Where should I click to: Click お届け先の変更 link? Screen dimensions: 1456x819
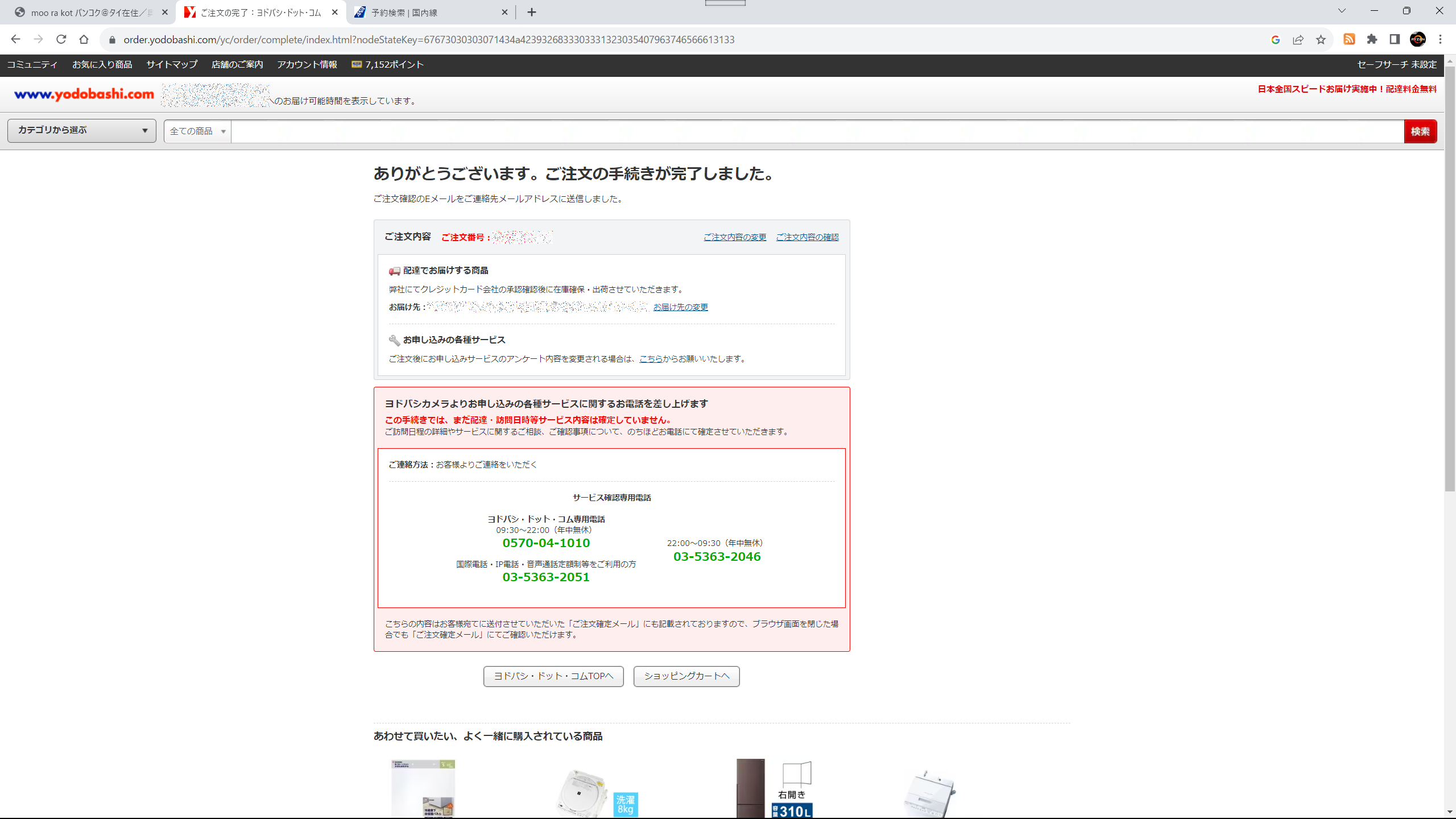[680, 307]
